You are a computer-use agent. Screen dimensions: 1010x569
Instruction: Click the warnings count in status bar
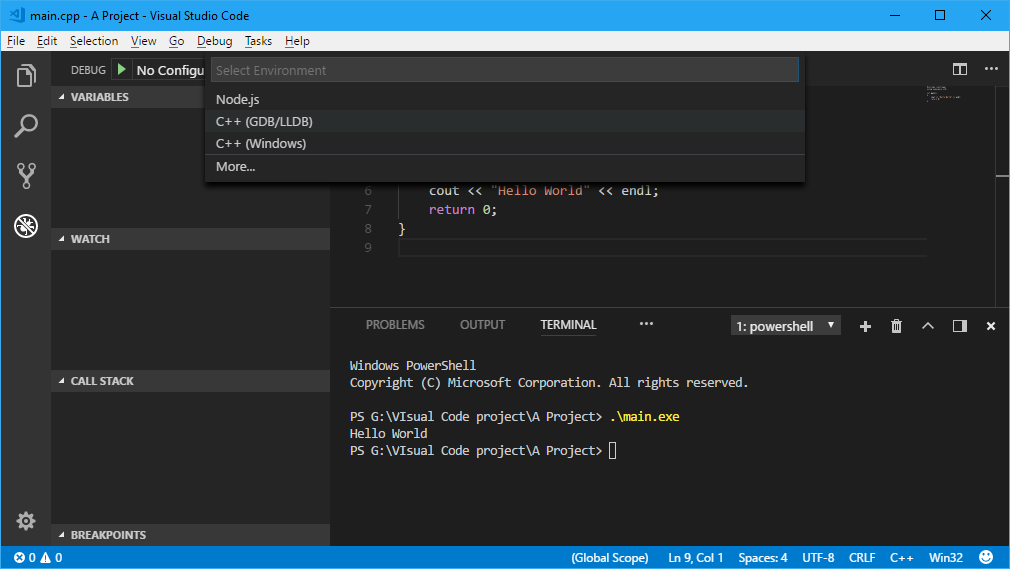tap(52, 557)
